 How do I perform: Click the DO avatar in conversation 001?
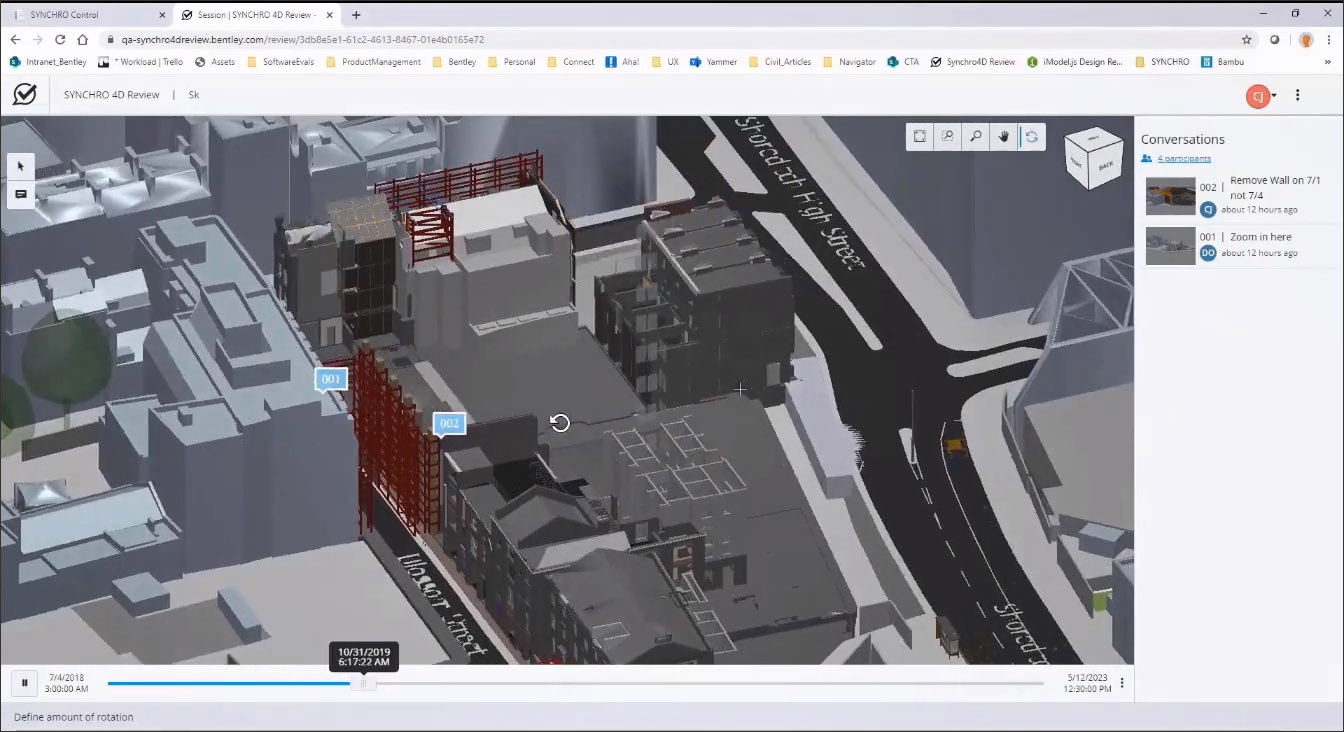(1208, 253)
